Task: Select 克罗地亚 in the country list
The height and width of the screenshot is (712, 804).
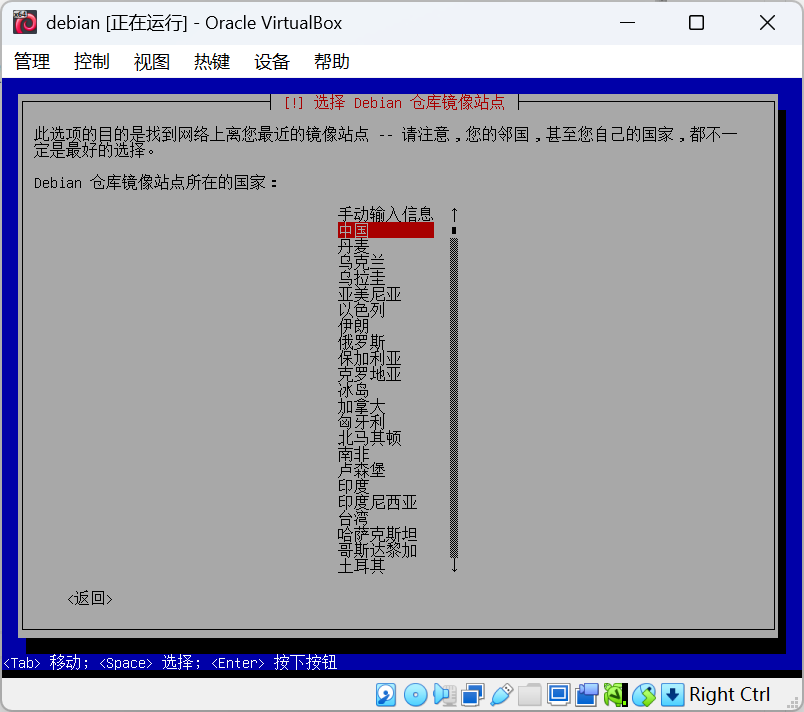Action: pos(369,374)
